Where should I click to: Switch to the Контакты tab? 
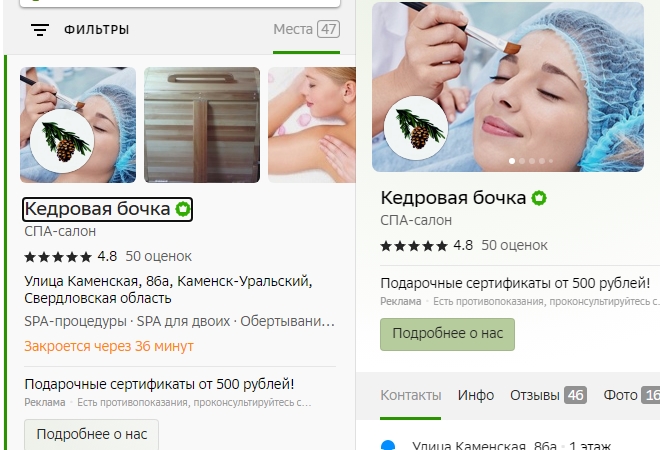pyautogui.click(x=410, y=395)
